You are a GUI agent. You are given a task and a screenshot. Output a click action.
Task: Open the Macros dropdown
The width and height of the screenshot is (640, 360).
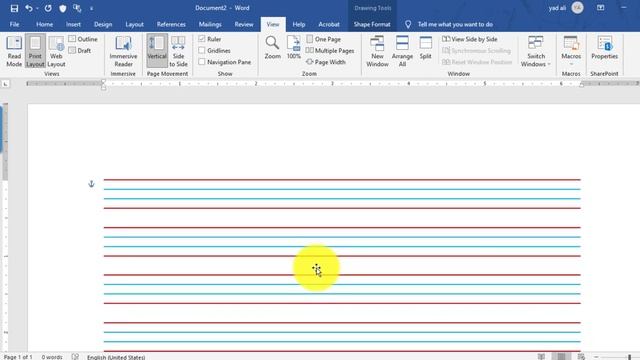tap(571, 51)
